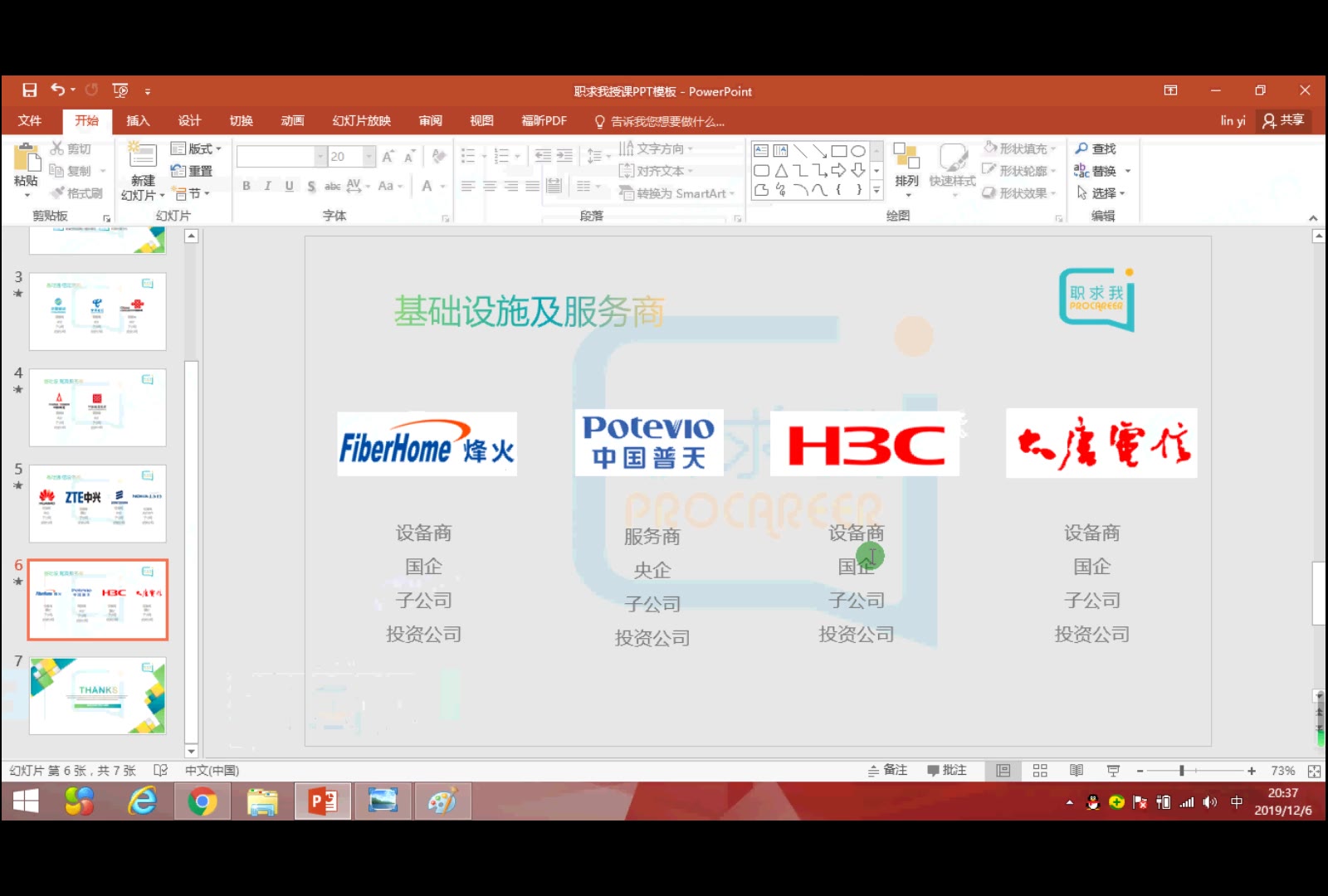
Task: Open the font name dropdown
Action: click(320, 156)
